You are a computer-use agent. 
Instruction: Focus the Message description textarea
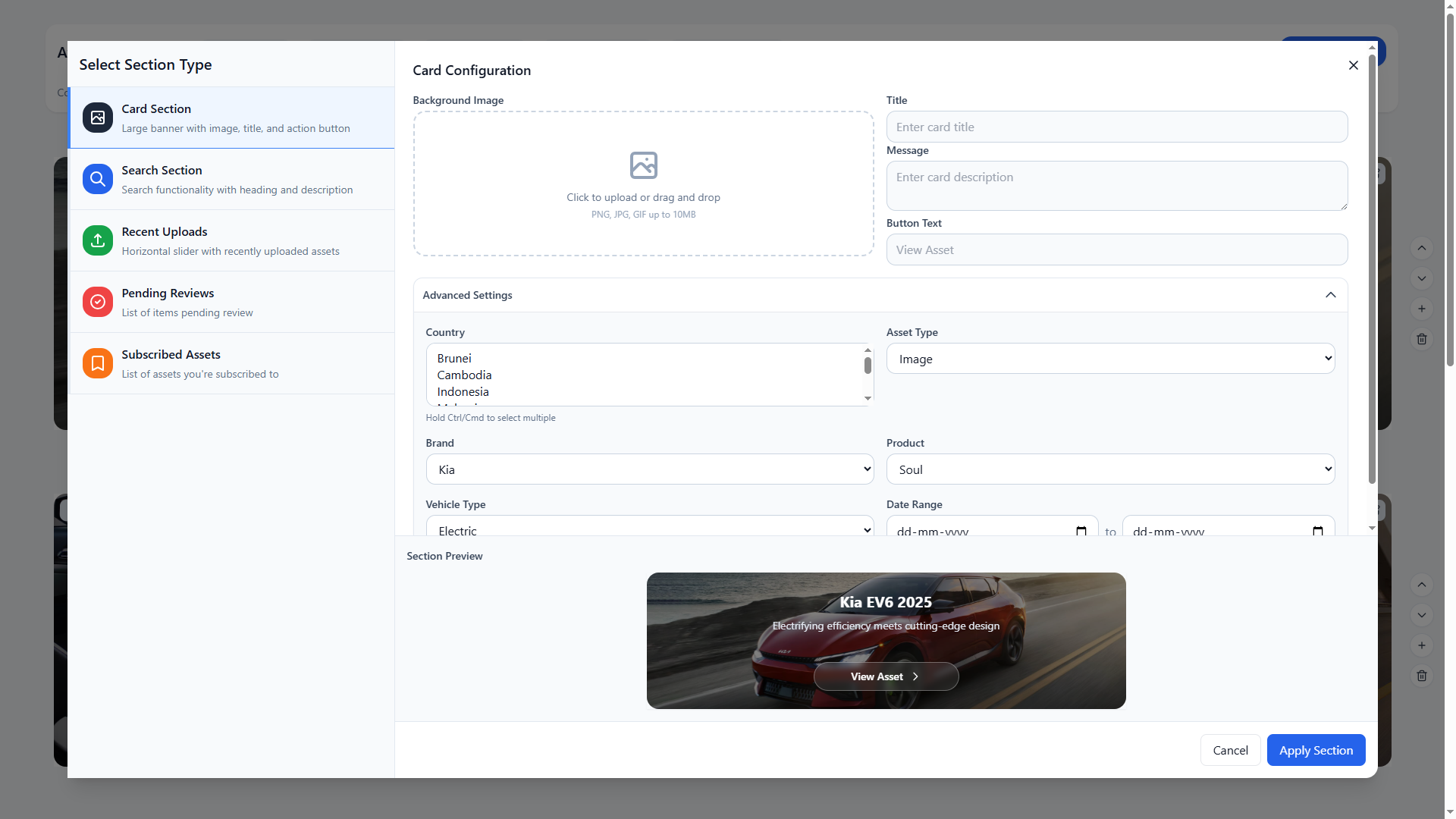pyautogui.click(x=1117, y=186)
